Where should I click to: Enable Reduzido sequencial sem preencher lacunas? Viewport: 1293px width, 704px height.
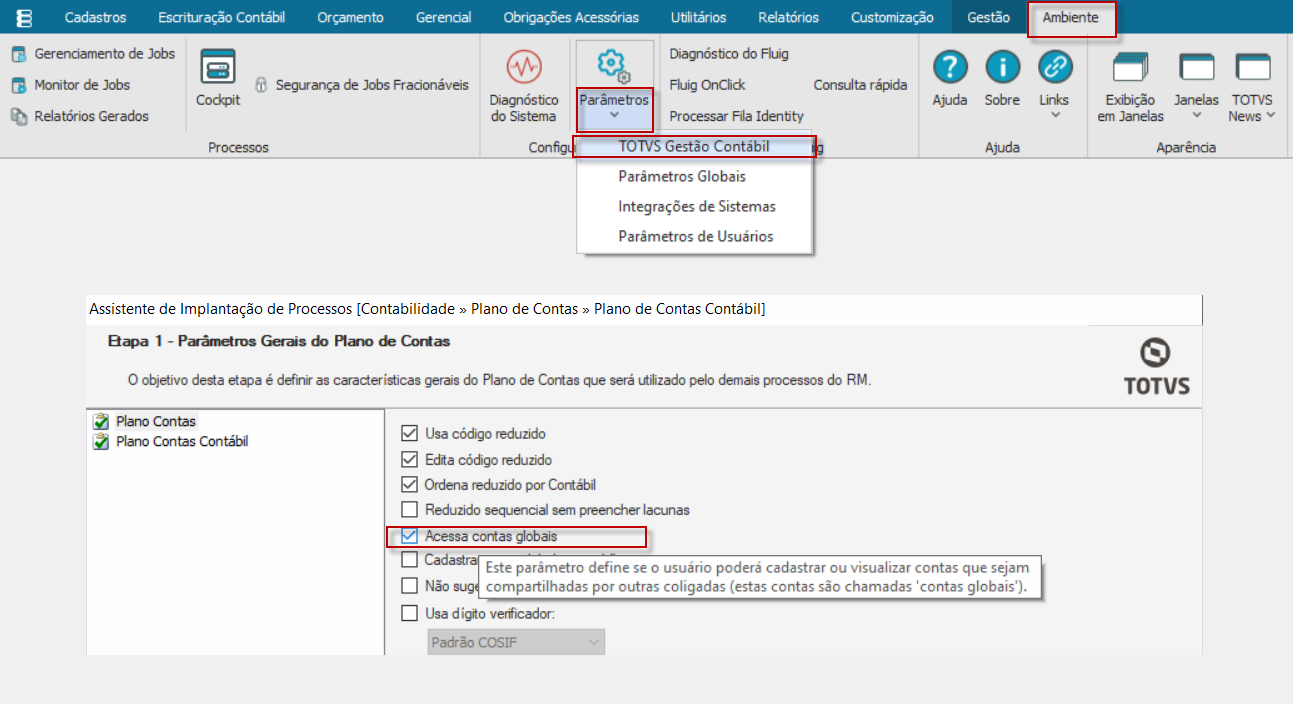pyautogui.click(x=409, y=510)
